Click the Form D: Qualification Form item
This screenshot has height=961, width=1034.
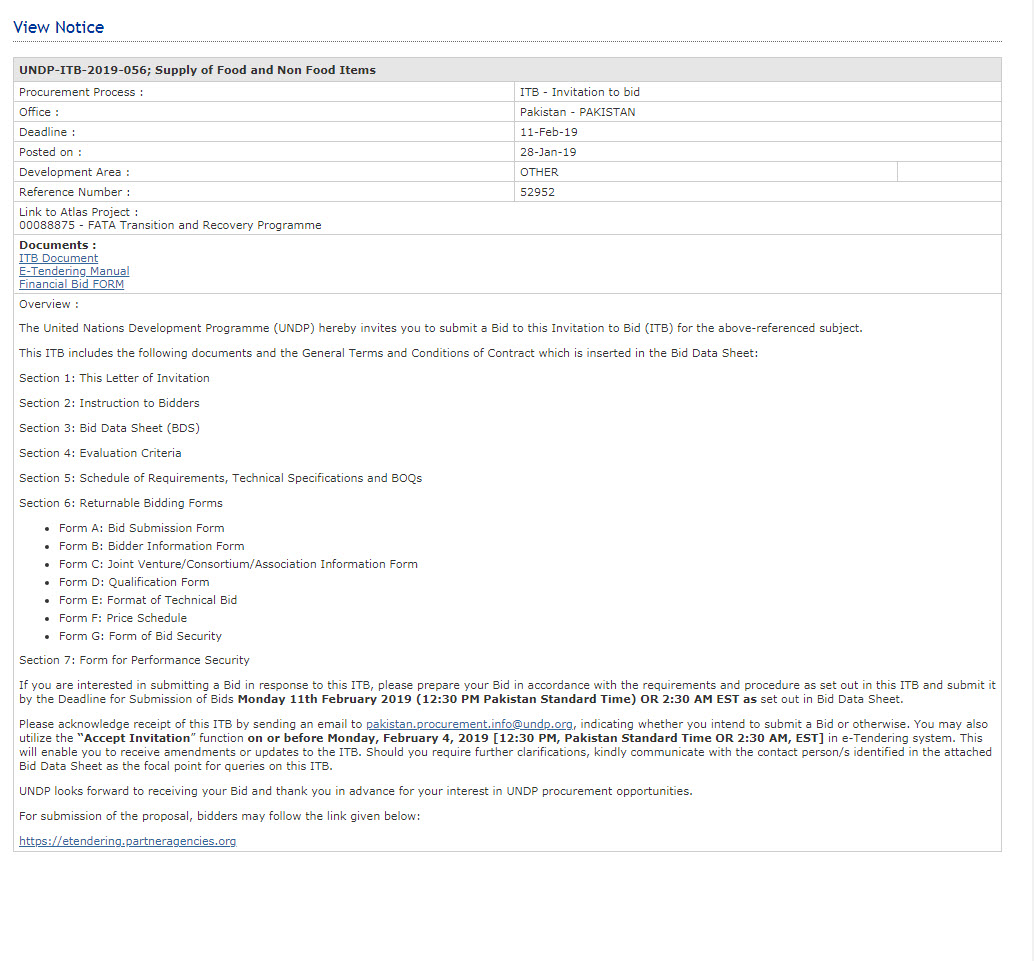click(x=134, y=582)
